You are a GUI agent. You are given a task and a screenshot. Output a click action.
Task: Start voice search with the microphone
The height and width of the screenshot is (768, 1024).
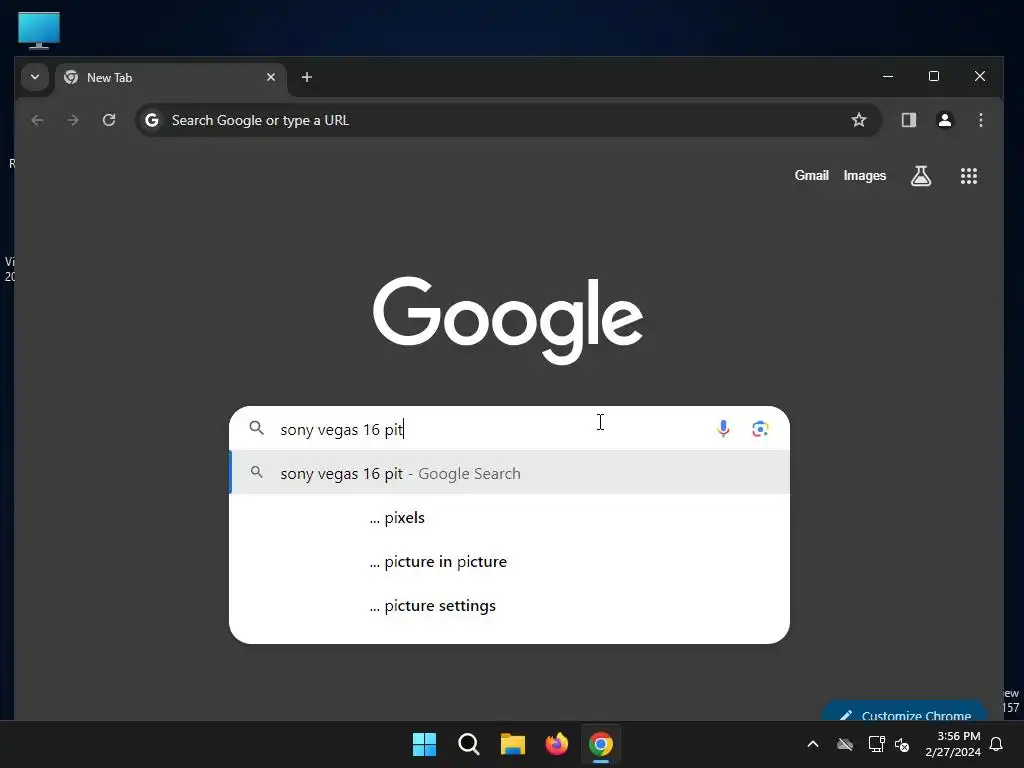pos(723,428)
